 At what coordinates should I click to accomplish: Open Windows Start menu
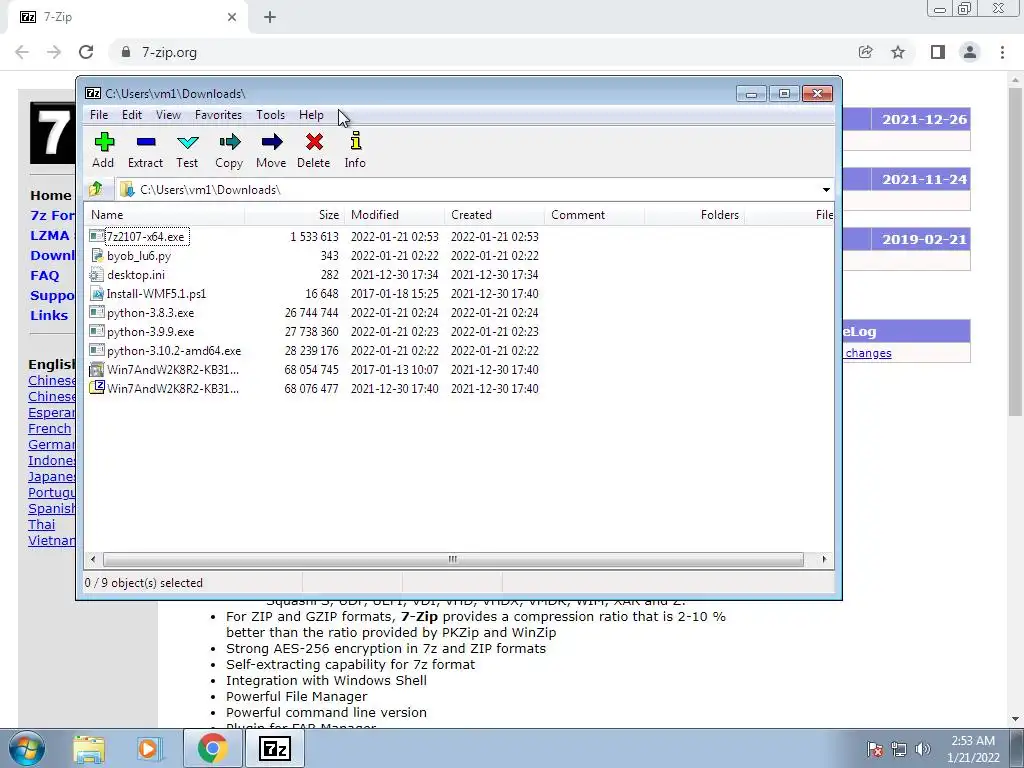[27, 748]
